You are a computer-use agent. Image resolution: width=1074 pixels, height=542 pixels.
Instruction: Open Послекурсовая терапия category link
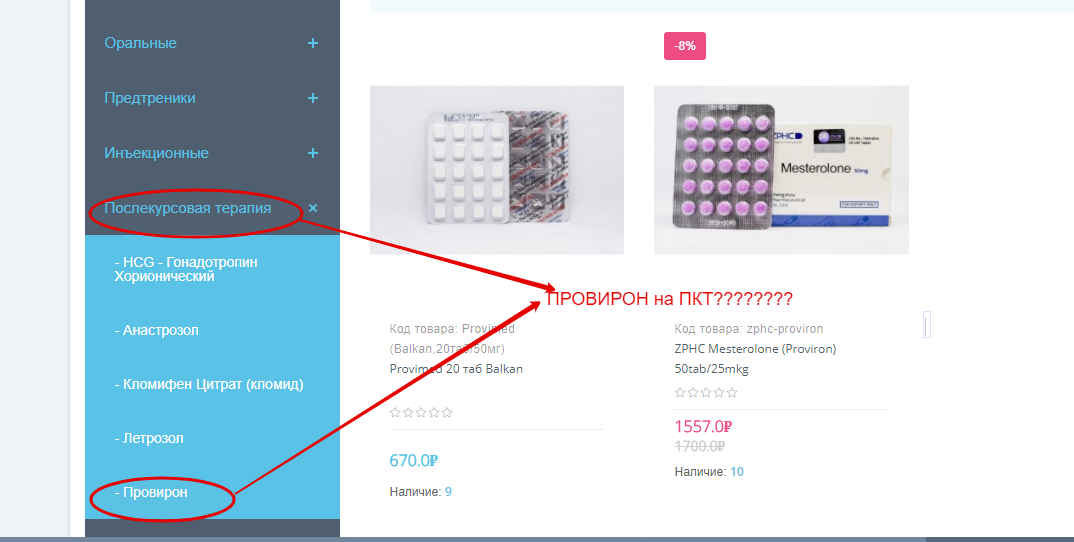coord(188,208)
